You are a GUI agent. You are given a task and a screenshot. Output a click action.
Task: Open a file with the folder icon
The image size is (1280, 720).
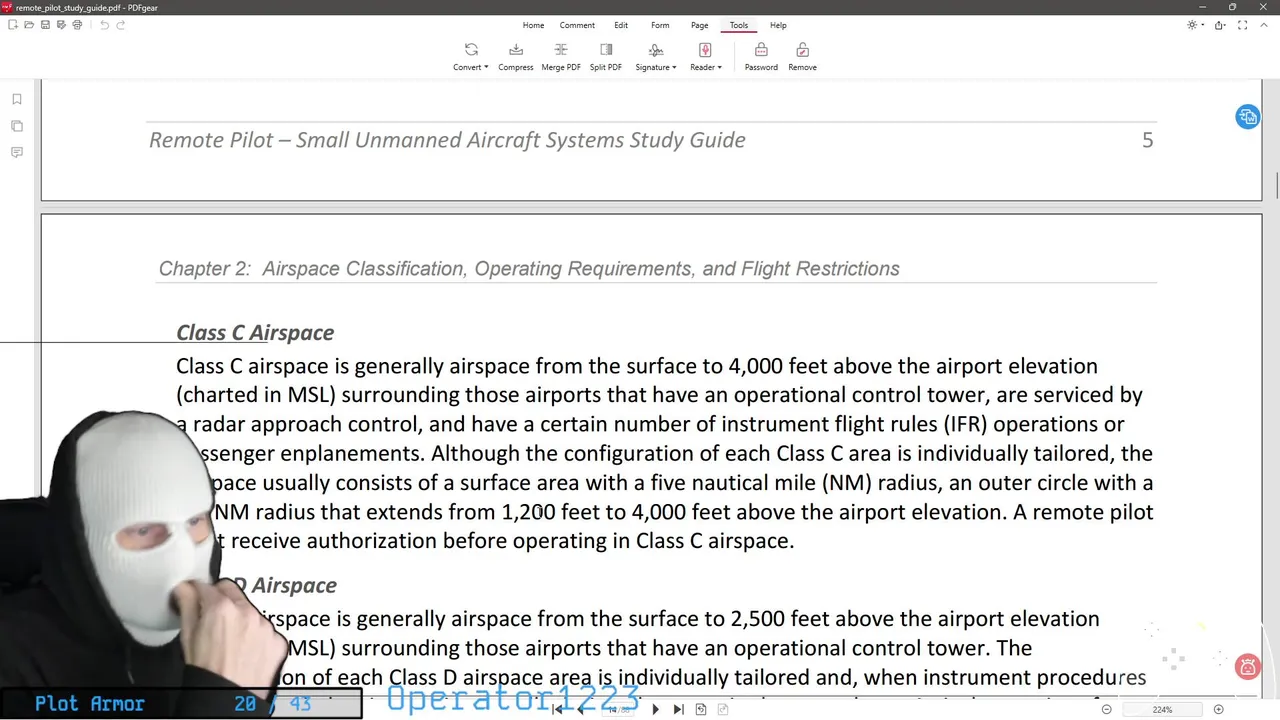[29, 25]
